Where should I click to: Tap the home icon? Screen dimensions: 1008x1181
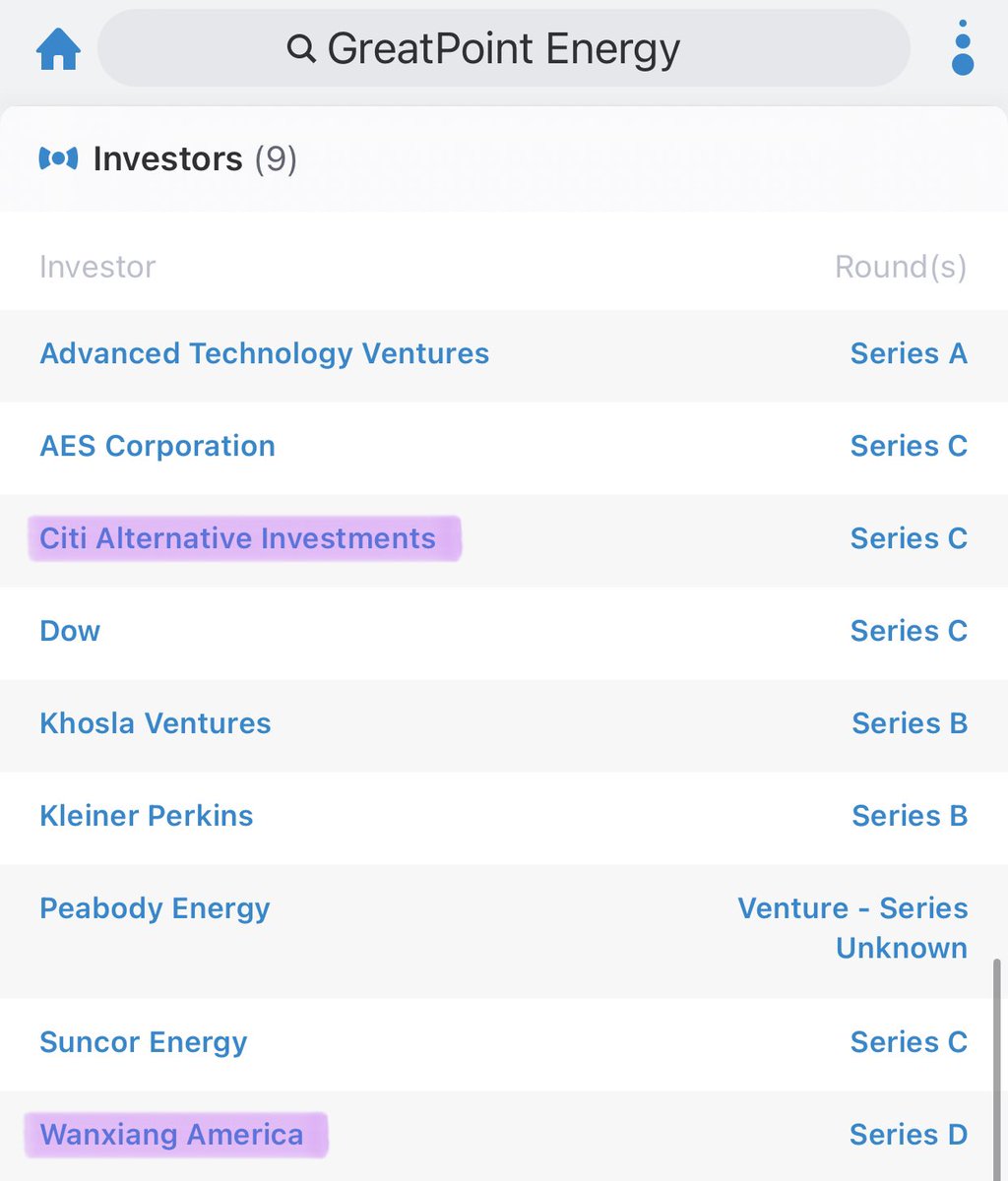[x=58, y=48]
